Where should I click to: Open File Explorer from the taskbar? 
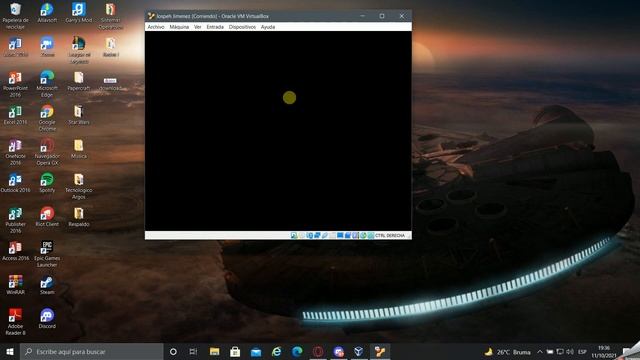tap(214, 351)
